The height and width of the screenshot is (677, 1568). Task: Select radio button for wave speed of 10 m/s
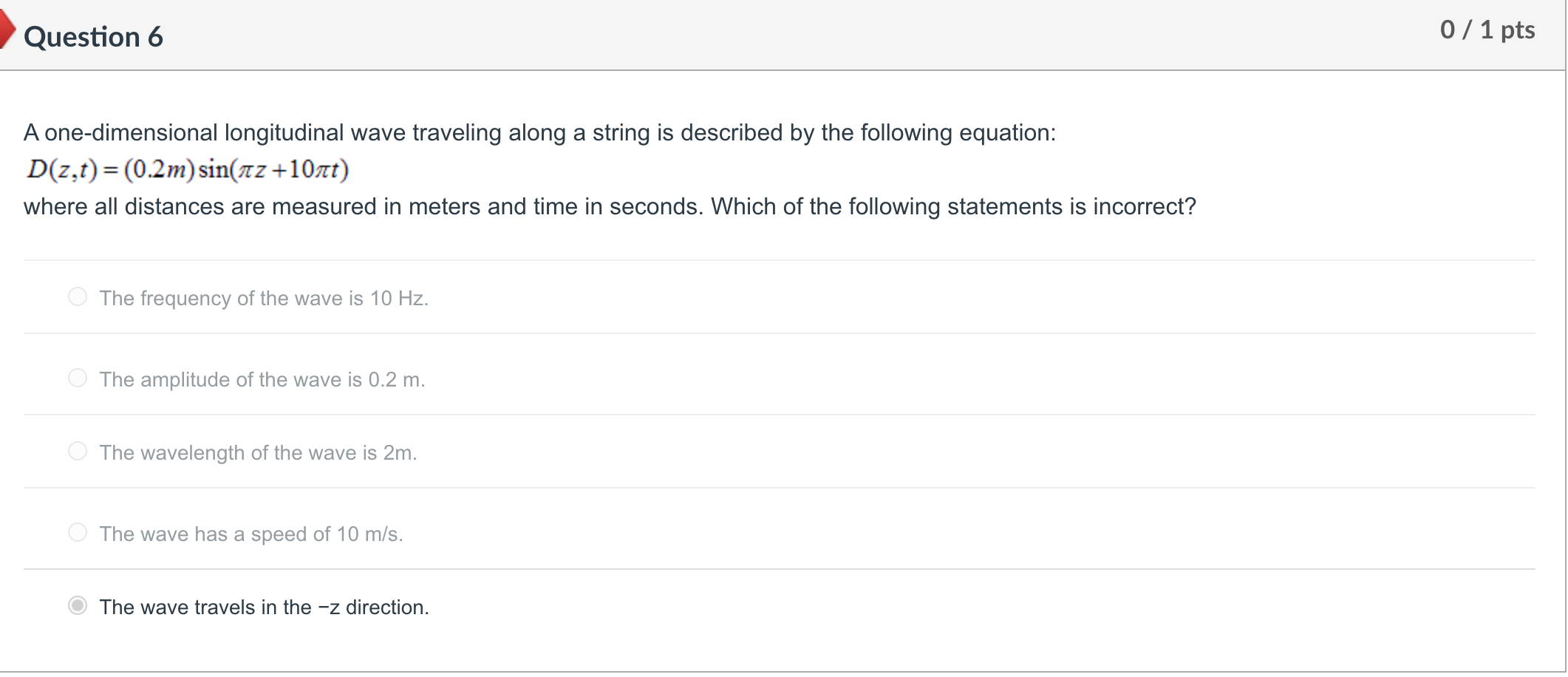point(77,533)
